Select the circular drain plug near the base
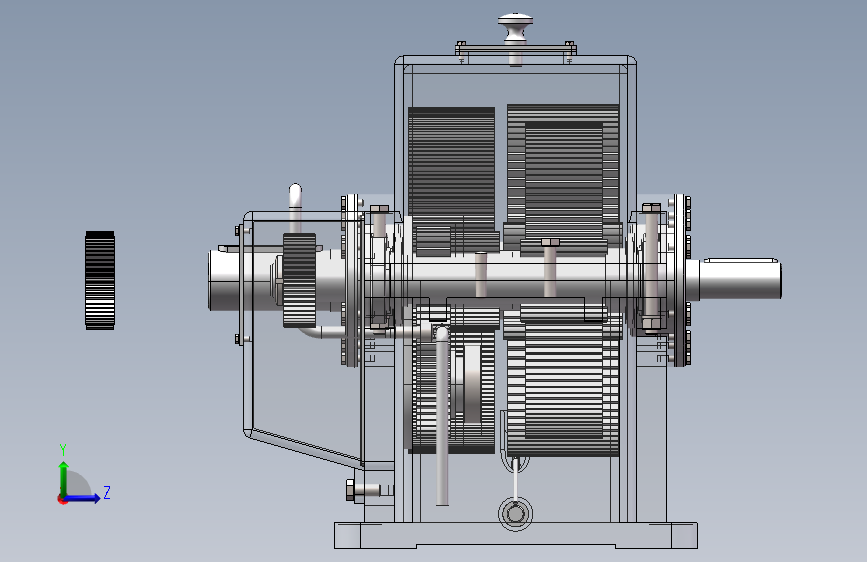This screenshot has height=562, width=867. pyautogui.click(x=515, y=514)
